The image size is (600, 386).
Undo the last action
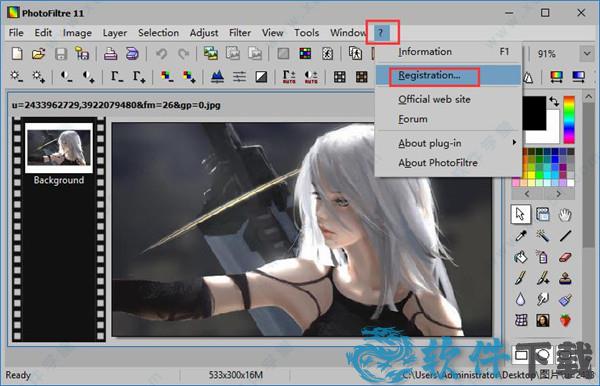click(x=161, y=54)
